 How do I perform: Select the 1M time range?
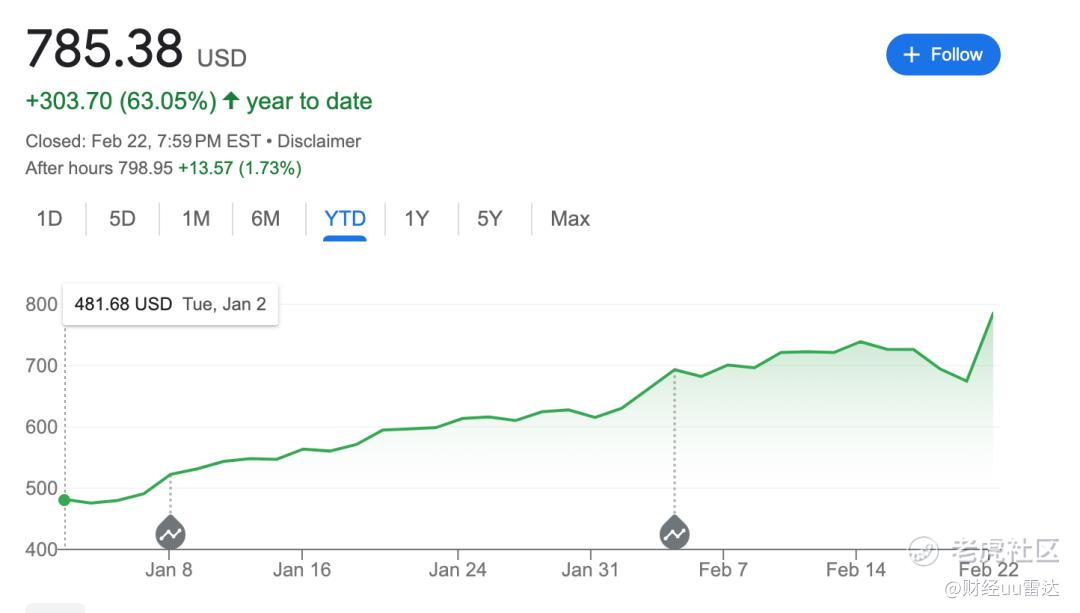(196, 218)
